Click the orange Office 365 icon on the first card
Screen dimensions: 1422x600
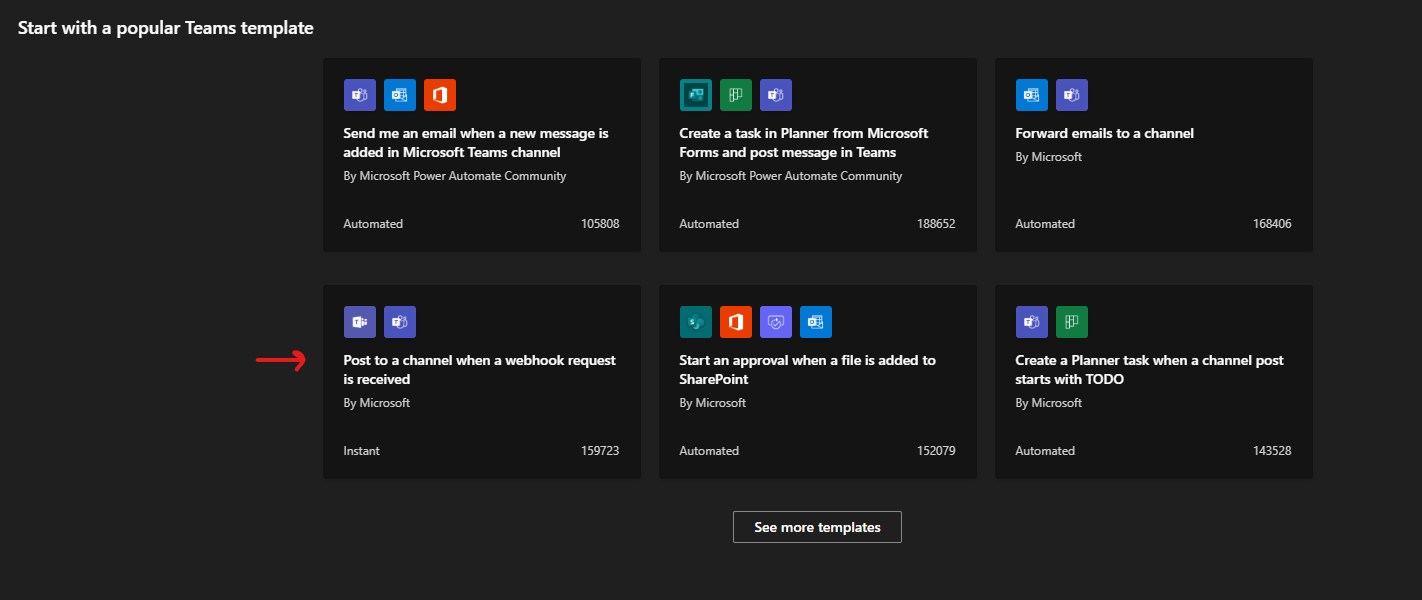440,95
